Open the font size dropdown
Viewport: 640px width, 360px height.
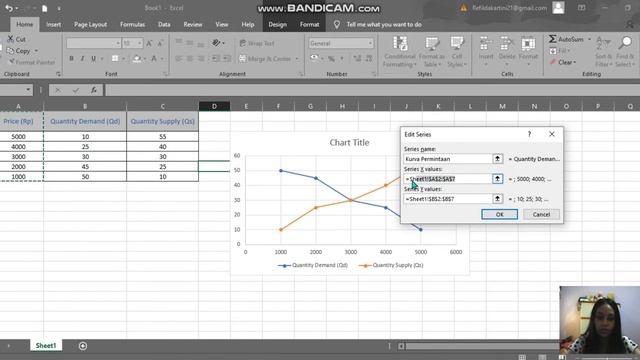click(140, 43)
